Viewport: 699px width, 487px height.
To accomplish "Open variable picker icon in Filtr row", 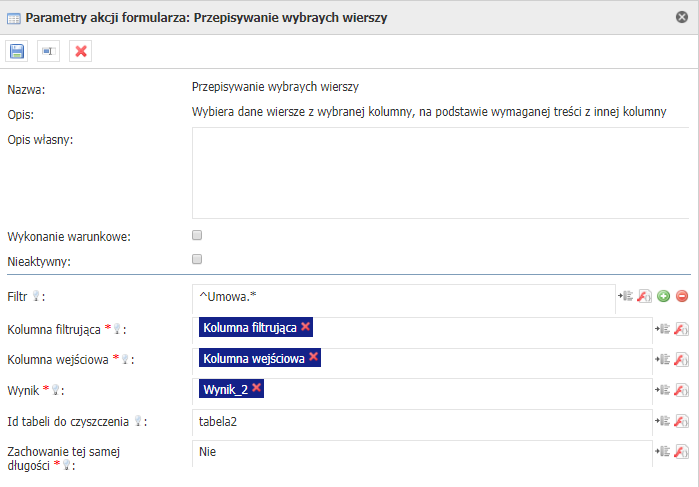I will 625,296.
